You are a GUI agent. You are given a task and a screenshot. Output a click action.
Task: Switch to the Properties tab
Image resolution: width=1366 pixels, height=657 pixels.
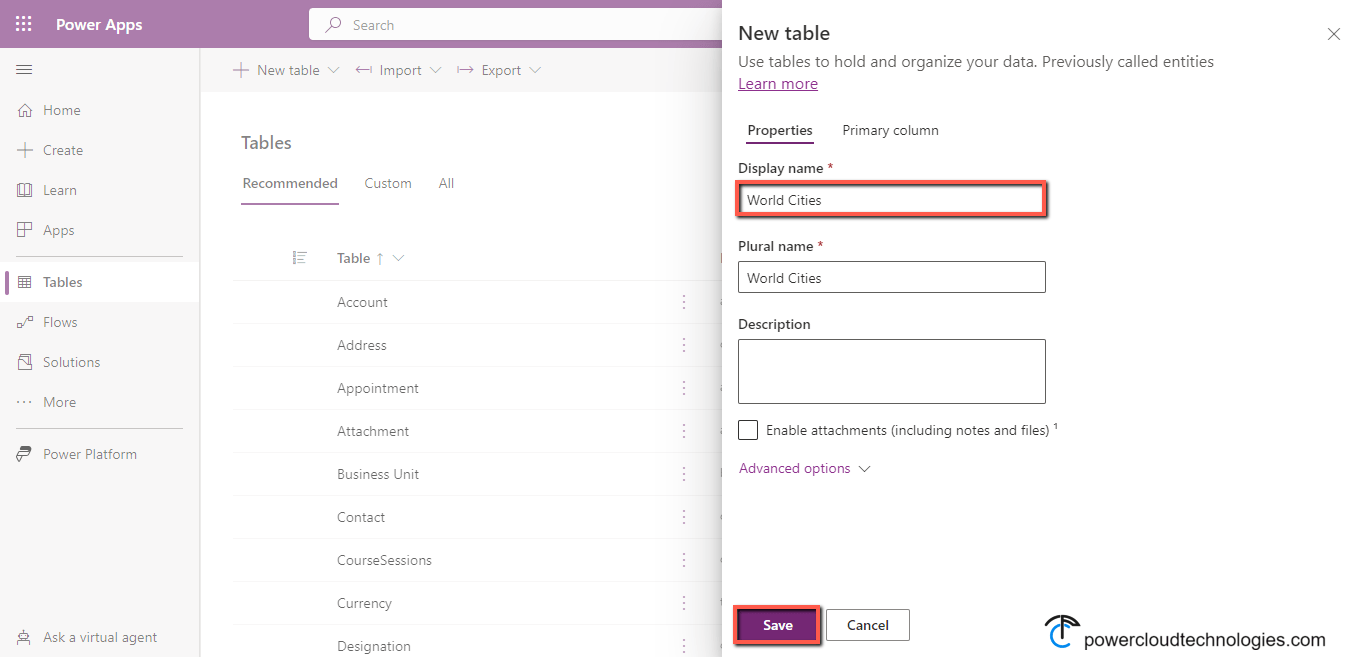[x=780, y=130]
